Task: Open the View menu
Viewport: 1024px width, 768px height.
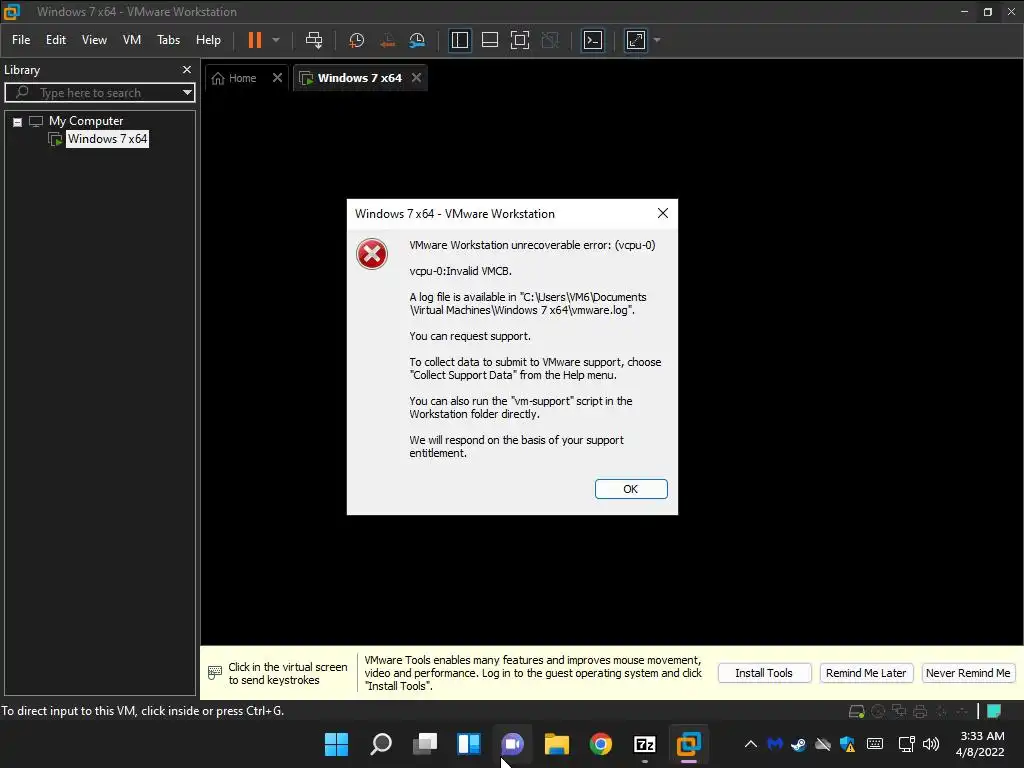Action: 94,40
